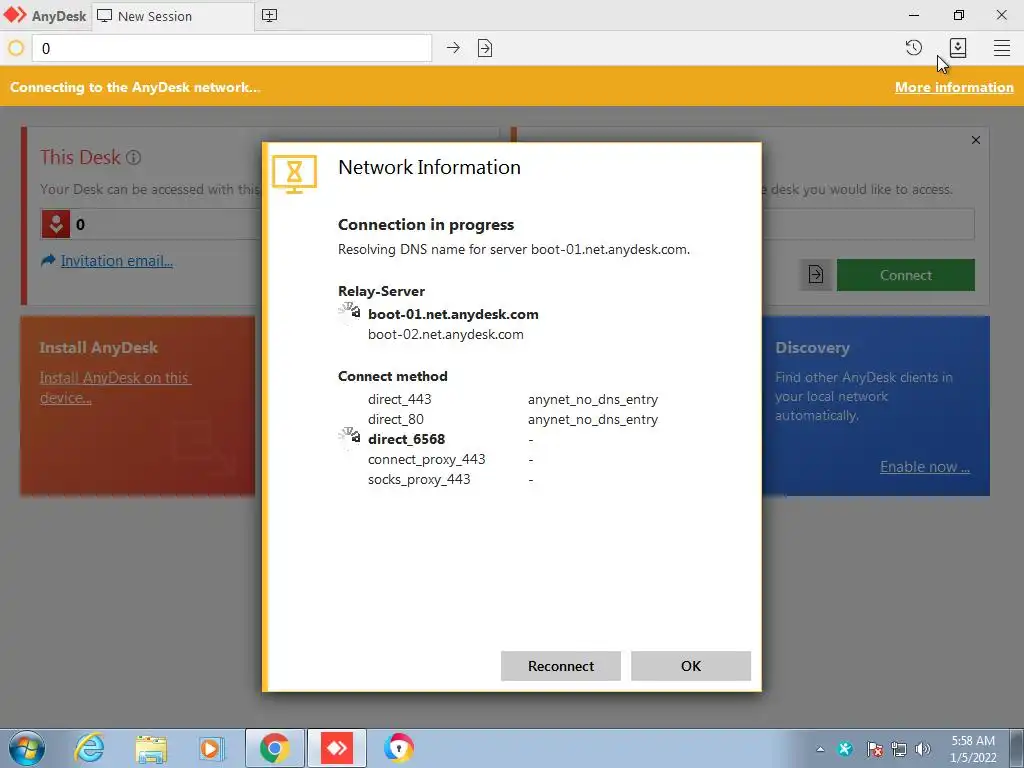The width and height of the screenshot is (1024, 768).
Task: Click Enable now link in Discovery
Action: tap(925, 466)
